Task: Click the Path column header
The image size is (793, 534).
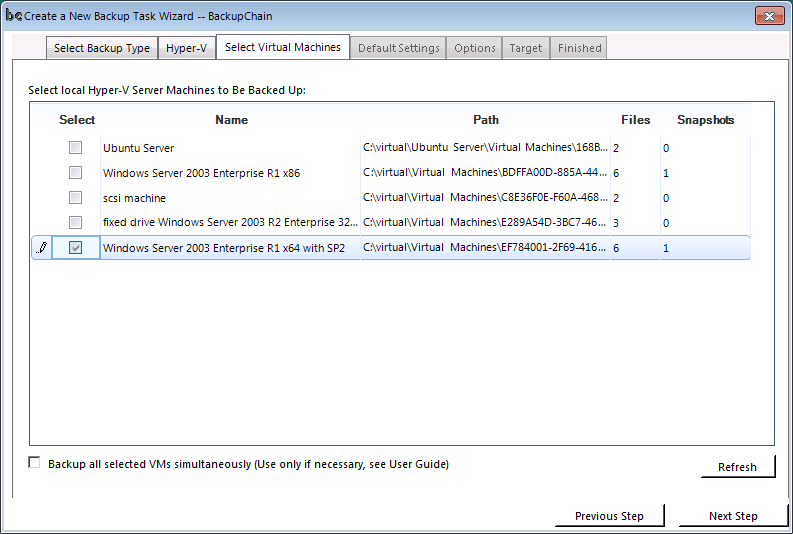Action: [486, 120]
